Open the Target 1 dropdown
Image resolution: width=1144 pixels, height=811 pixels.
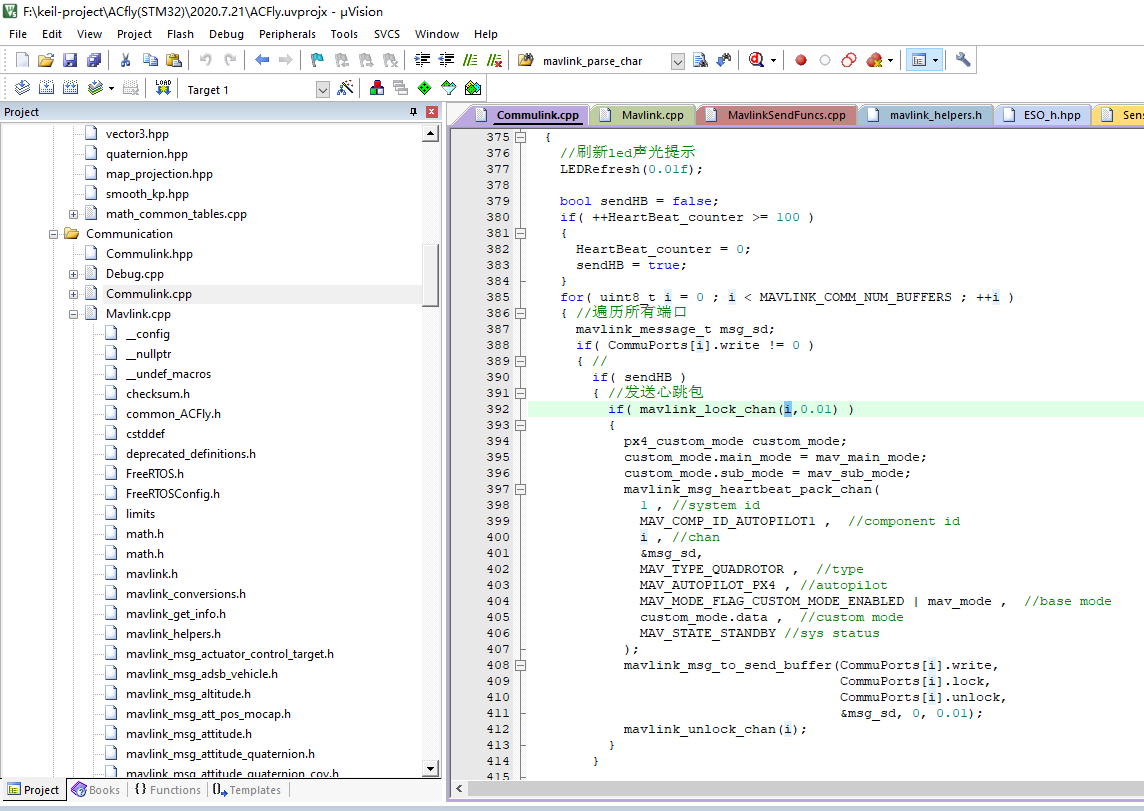point(322,90)
